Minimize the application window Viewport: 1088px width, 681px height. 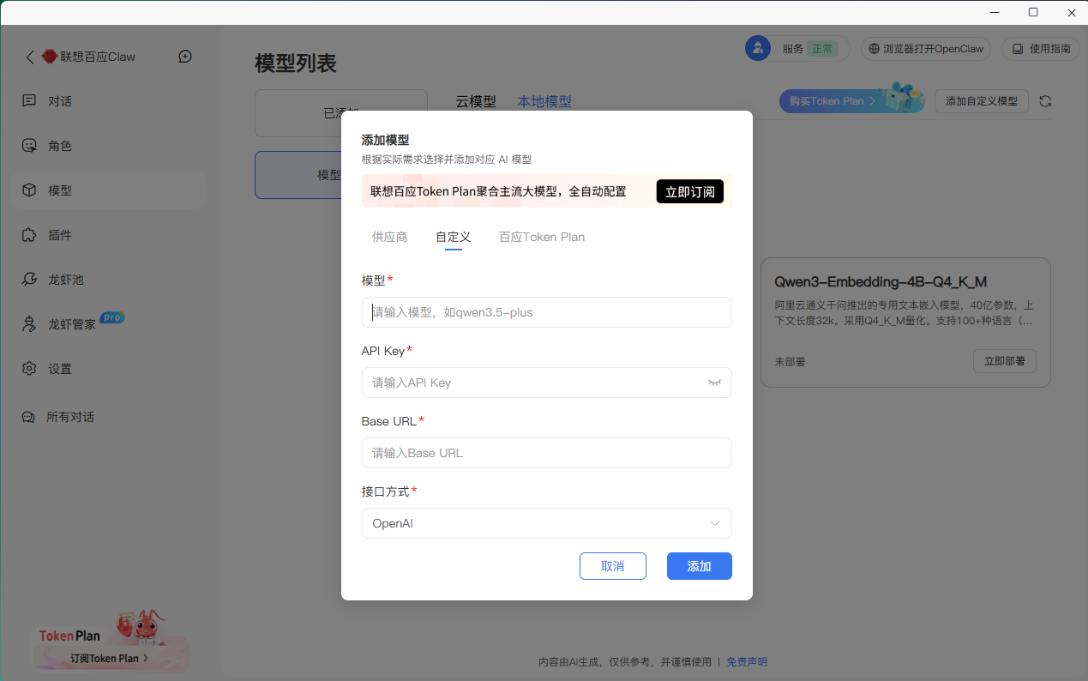pos(994,12)
